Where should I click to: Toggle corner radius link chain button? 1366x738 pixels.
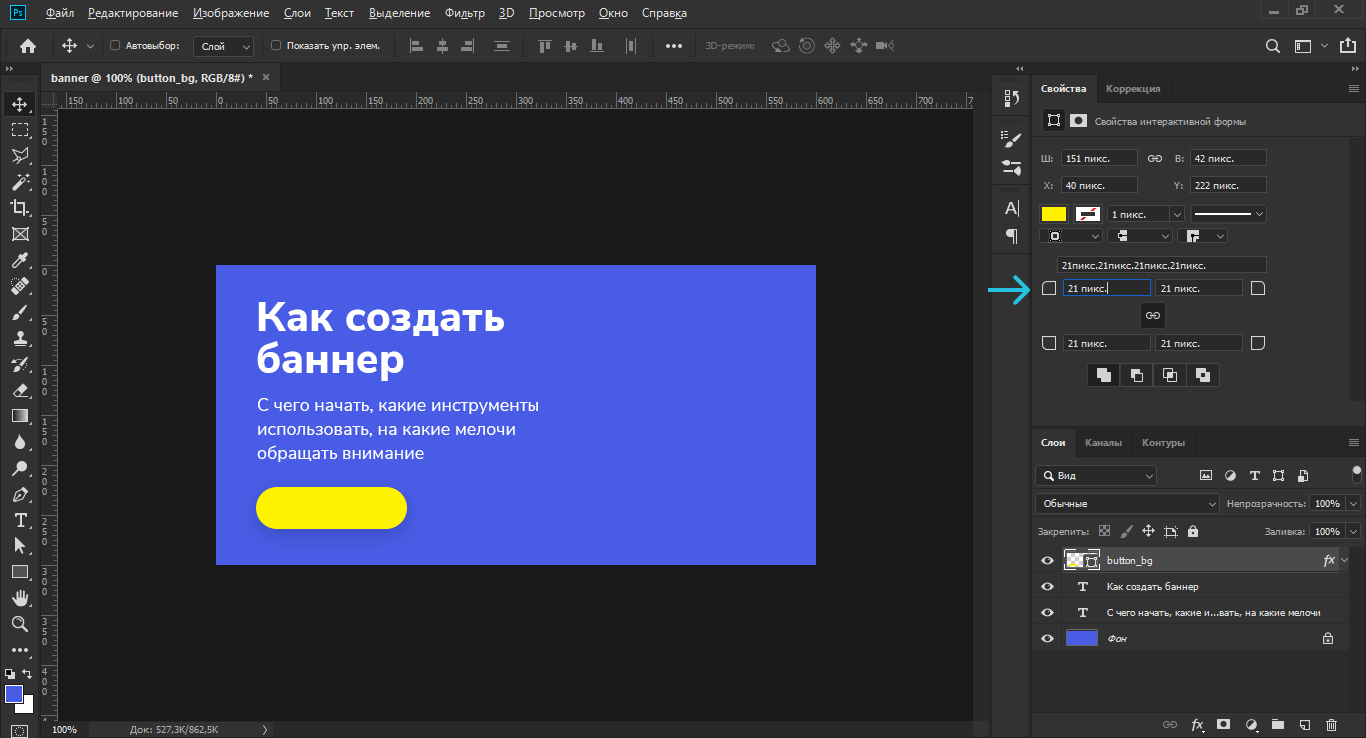tap(1153, 315)
